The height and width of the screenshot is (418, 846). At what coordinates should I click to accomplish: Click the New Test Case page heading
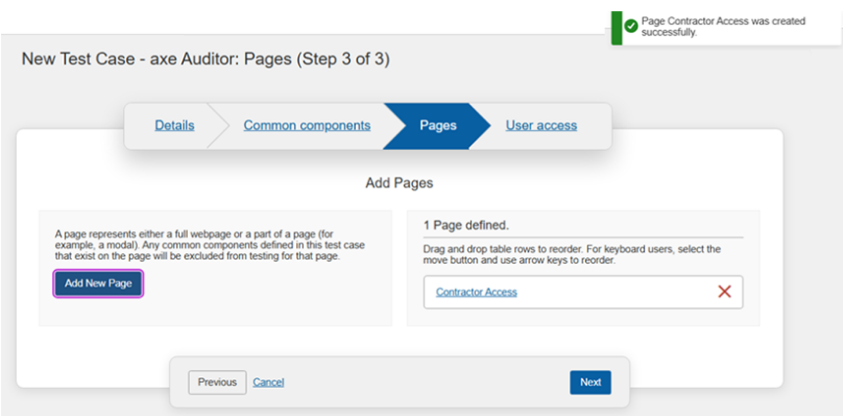(205, 60)
